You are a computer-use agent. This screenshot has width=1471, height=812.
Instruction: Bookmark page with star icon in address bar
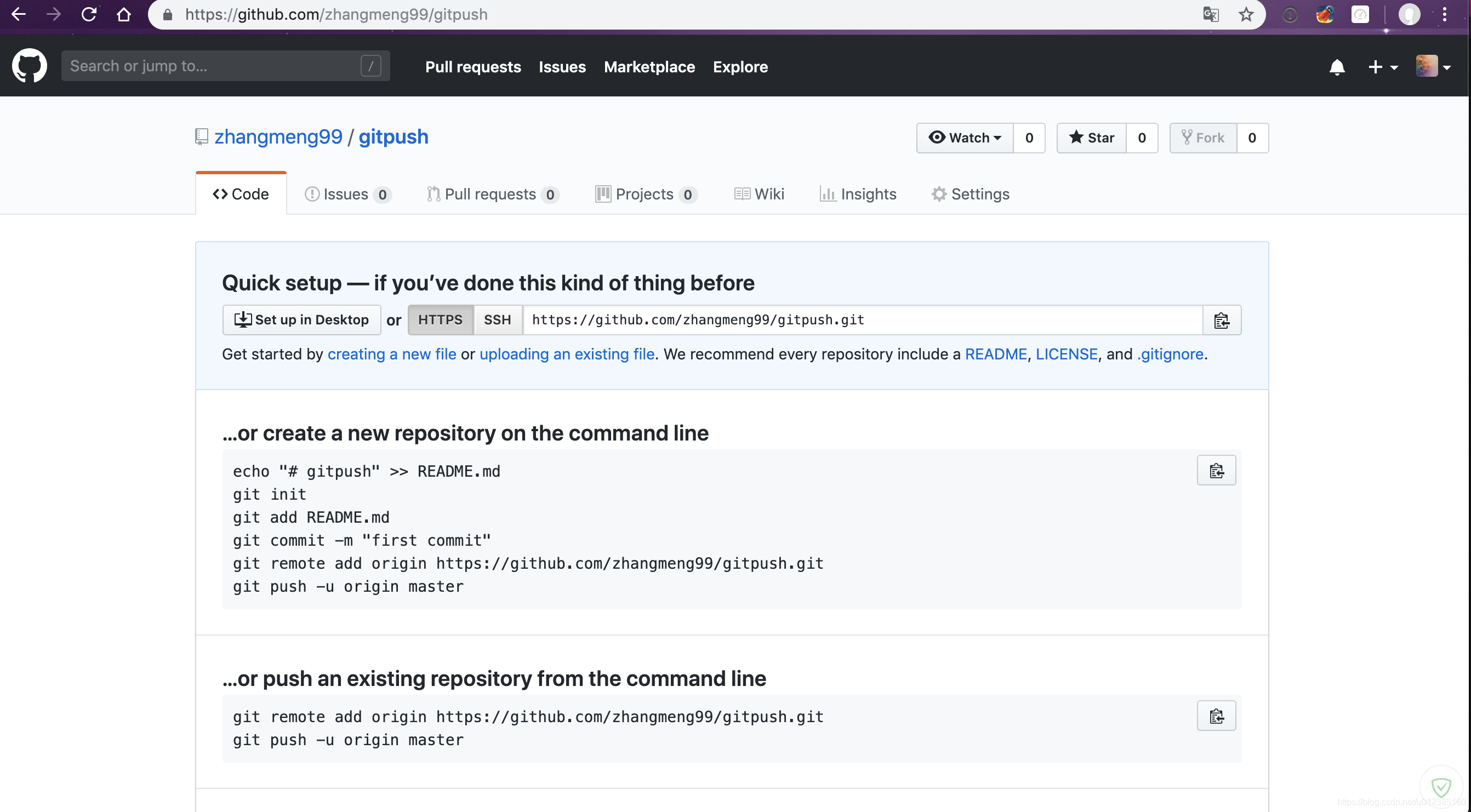tap(1245, 14)
